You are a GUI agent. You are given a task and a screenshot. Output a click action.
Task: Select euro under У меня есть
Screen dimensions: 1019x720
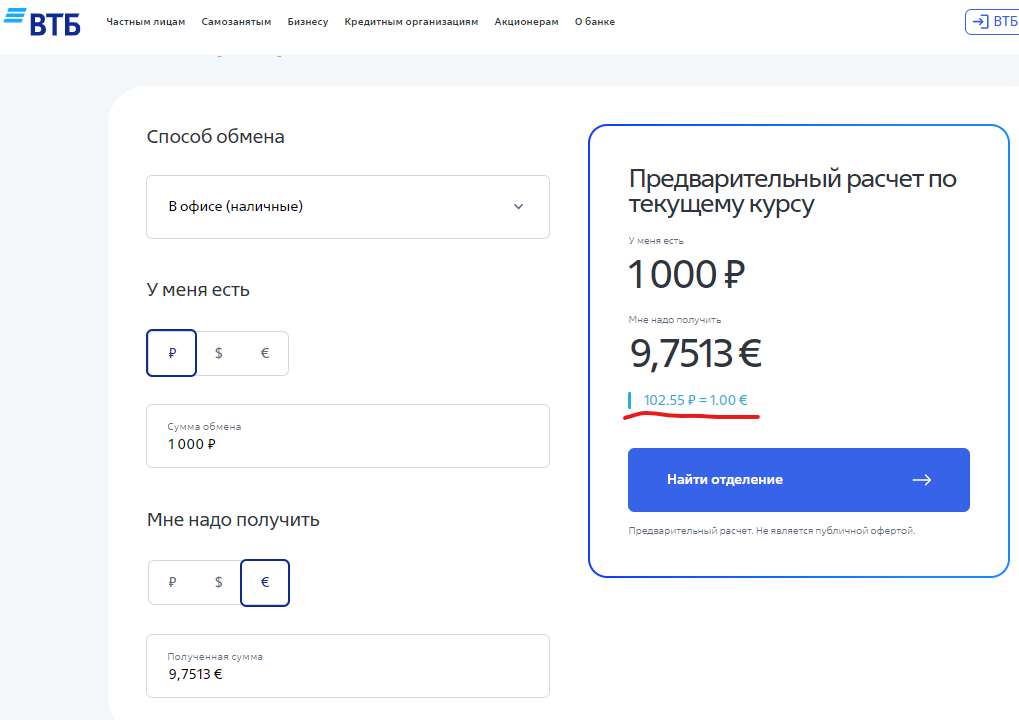tap(265, 354)
